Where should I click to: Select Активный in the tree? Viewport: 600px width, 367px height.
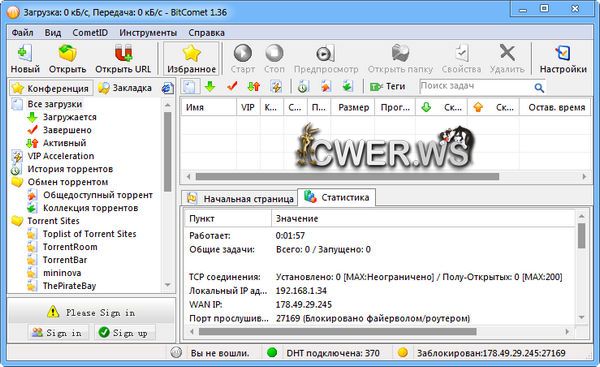[x=64, y=143]
